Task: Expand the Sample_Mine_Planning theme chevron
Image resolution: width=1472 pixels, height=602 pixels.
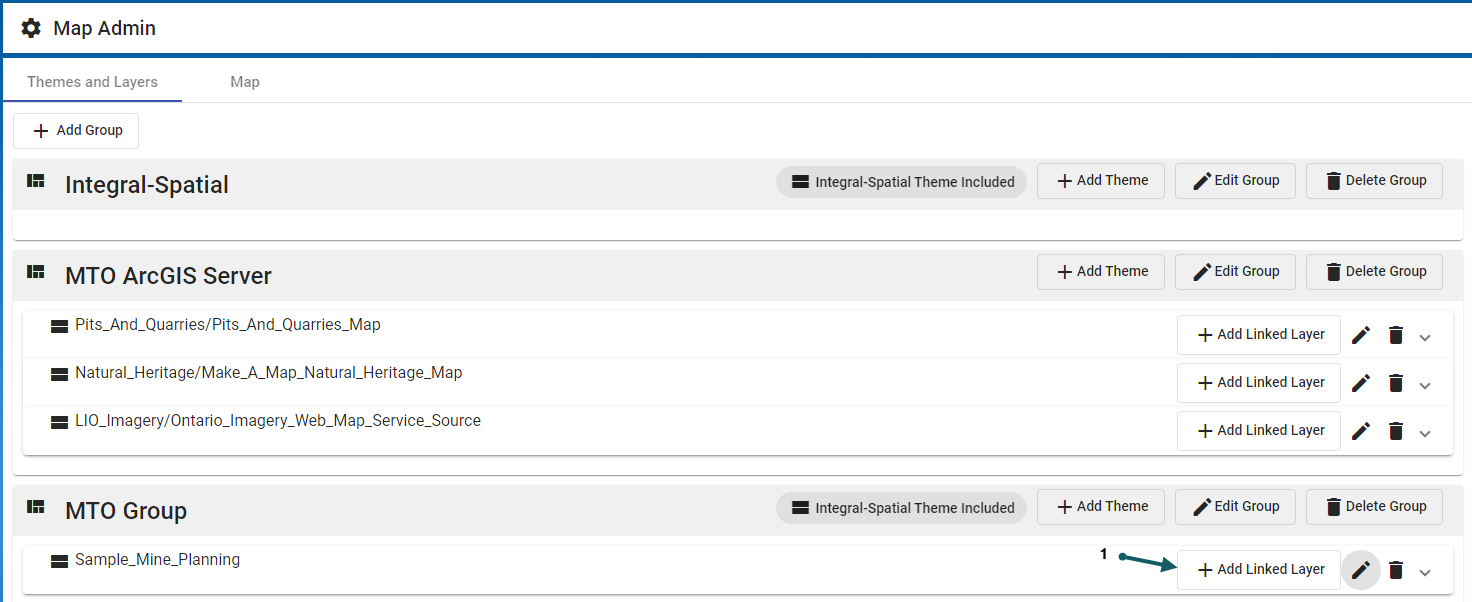Action: [x=1425, y=572]
